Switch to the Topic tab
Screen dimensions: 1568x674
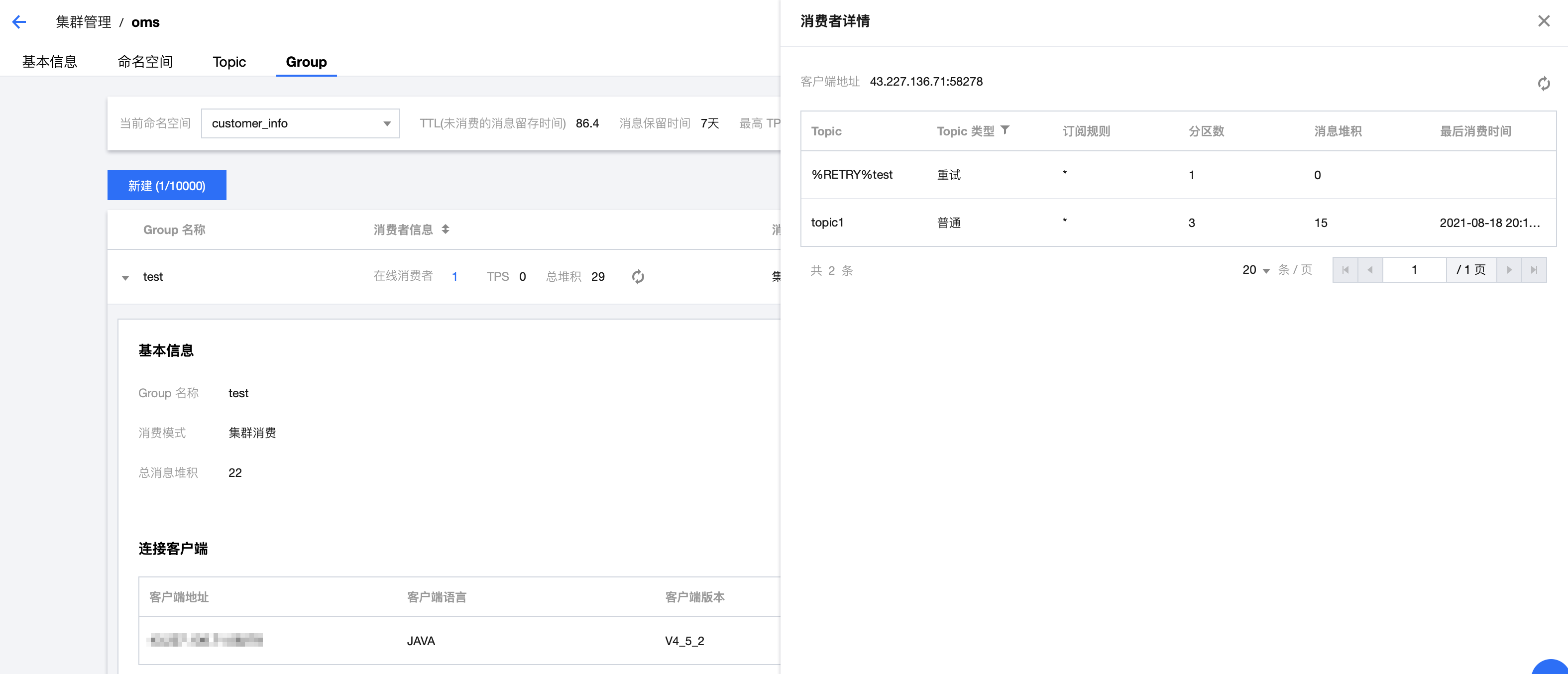tap(228, 62)
